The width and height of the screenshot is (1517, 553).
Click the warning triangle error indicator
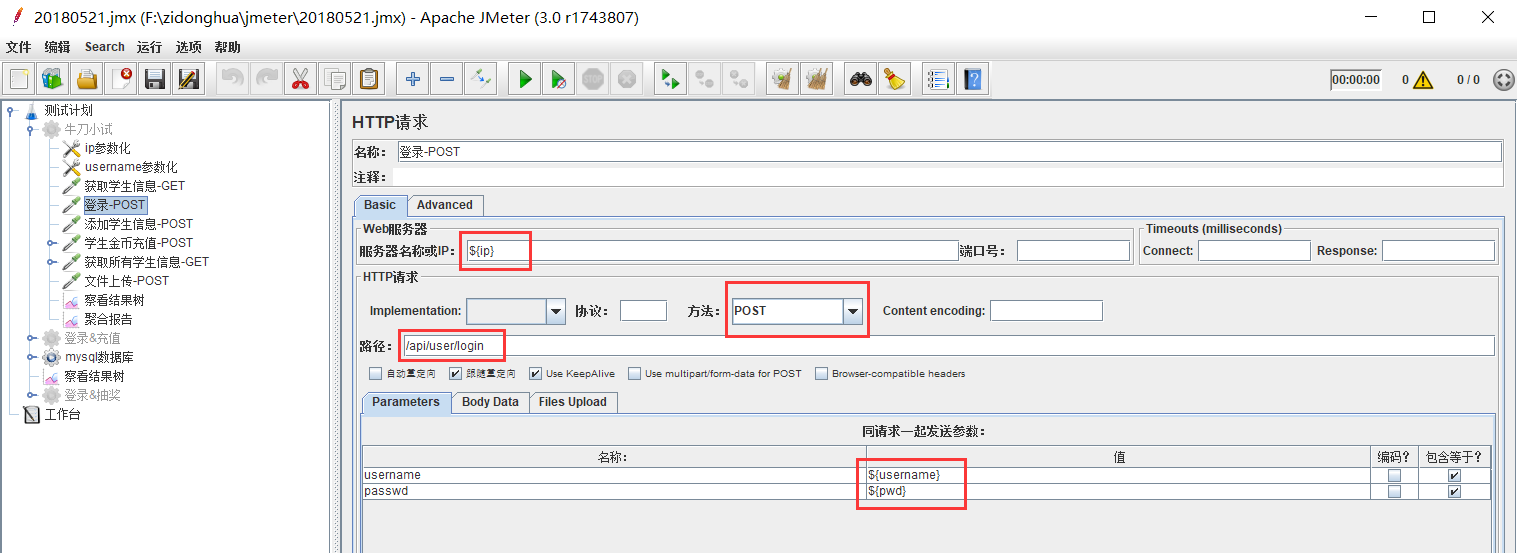(1423, 80)
